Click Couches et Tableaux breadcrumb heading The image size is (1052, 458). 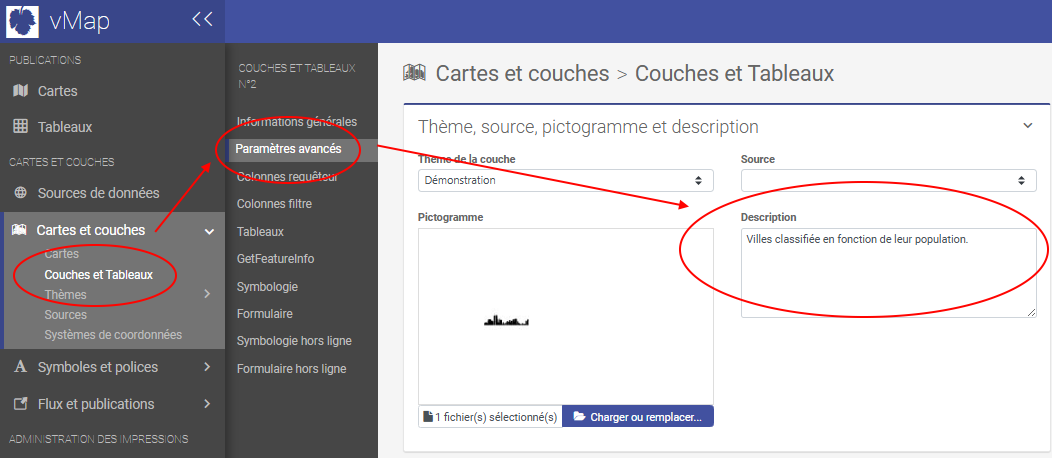735,73
